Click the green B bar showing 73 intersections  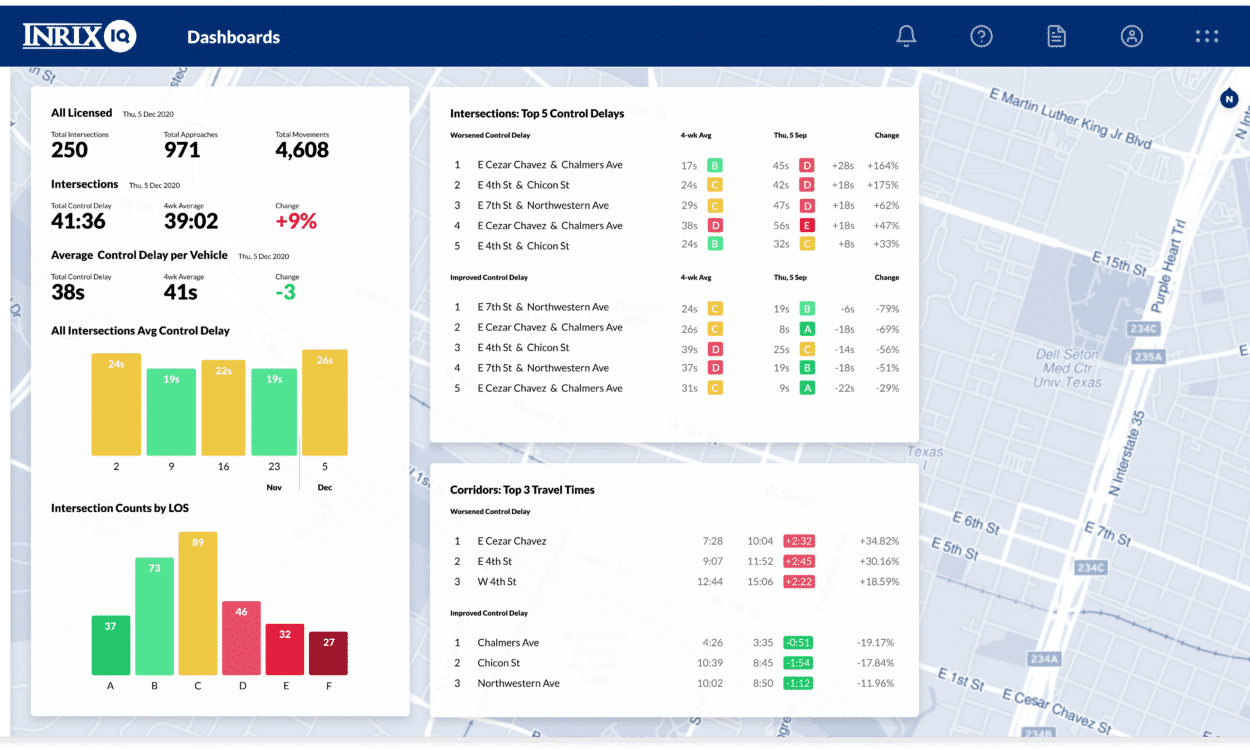(x=154, y=615)
